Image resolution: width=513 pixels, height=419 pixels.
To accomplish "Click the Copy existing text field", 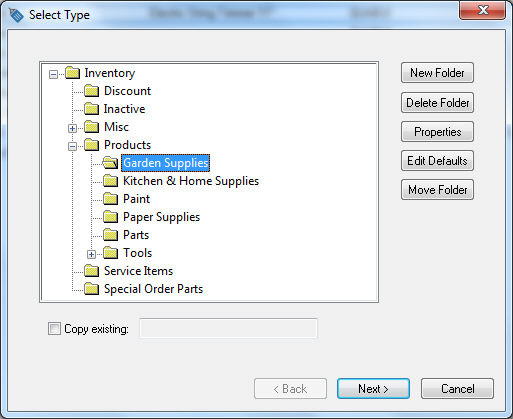I will (x=228, y=328).
